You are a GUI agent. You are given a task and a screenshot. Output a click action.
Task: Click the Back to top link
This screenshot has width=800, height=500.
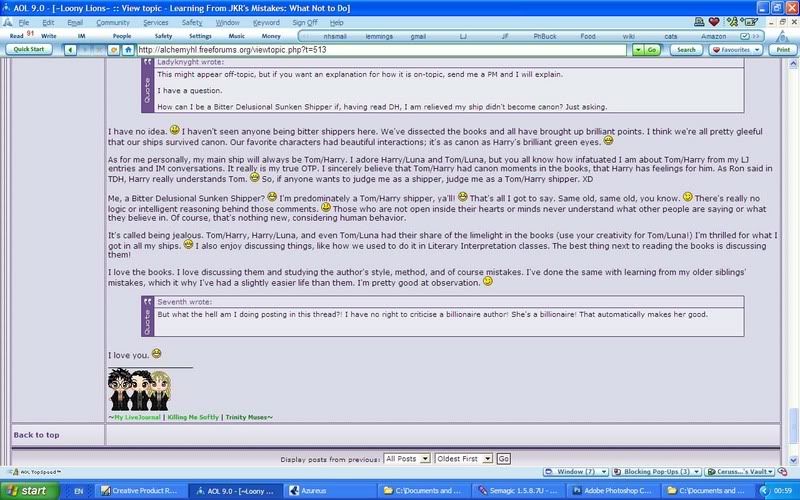pyautogui.click(x=36, y=435)
